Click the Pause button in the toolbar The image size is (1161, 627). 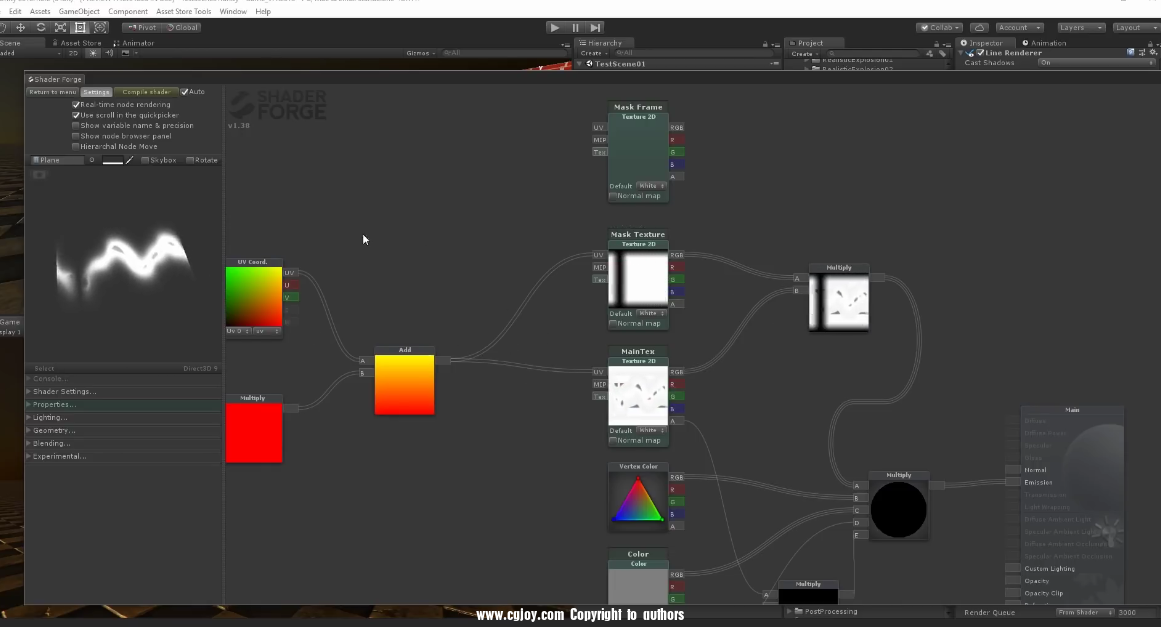[575, 28]
